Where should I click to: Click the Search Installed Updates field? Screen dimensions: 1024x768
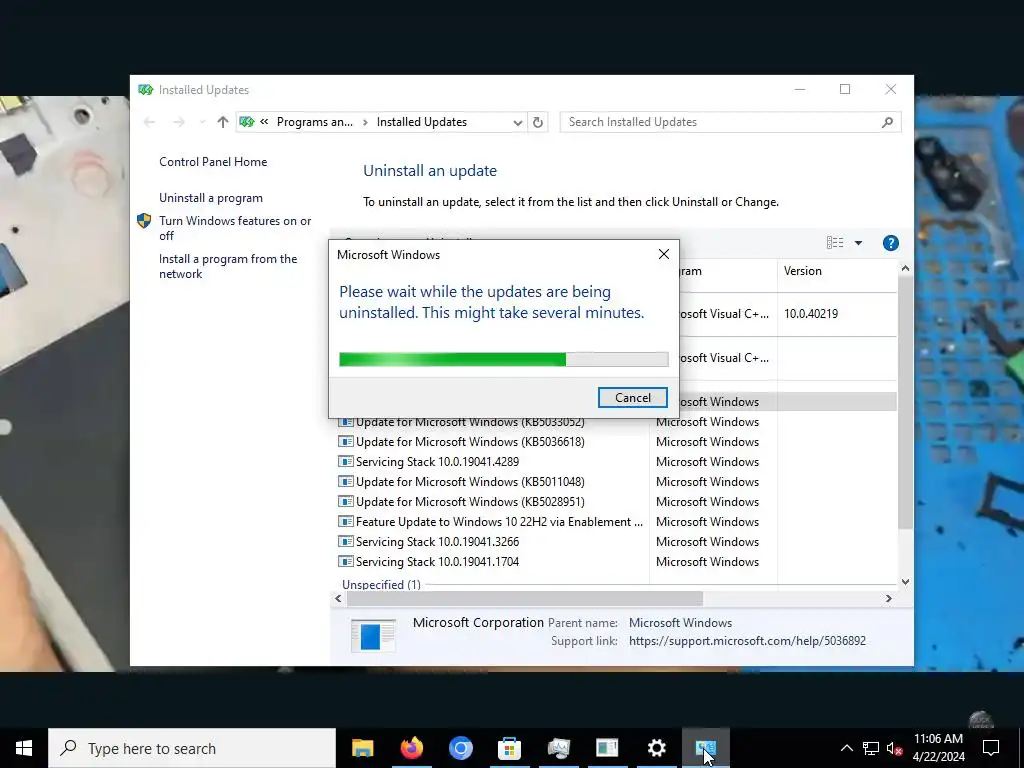point(730,122)
